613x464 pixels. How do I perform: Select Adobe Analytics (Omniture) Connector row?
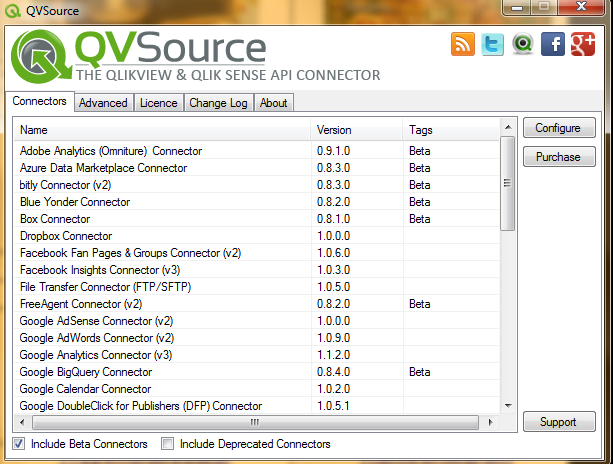[257, 151]
